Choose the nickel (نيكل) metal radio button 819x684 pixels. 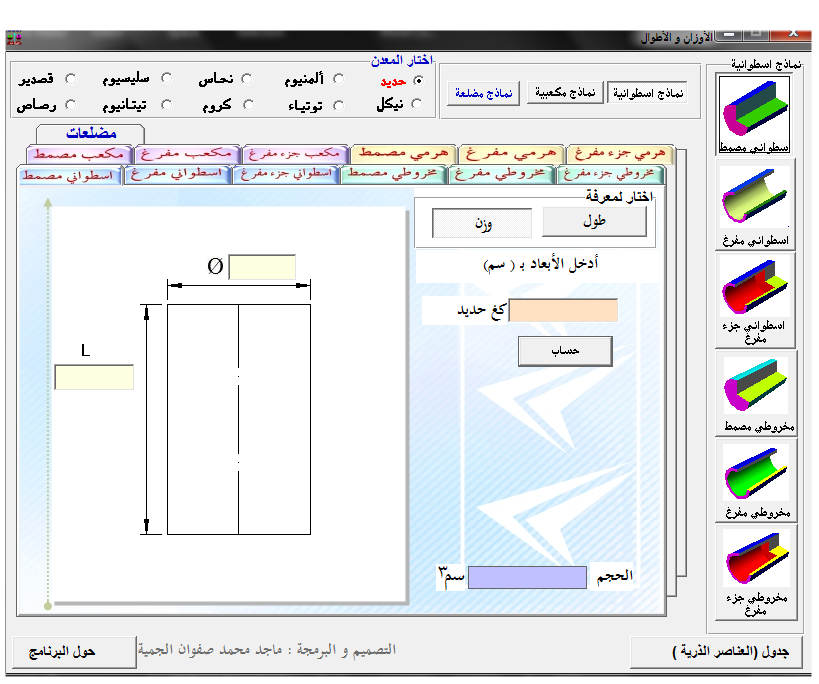tap(416, 104)
